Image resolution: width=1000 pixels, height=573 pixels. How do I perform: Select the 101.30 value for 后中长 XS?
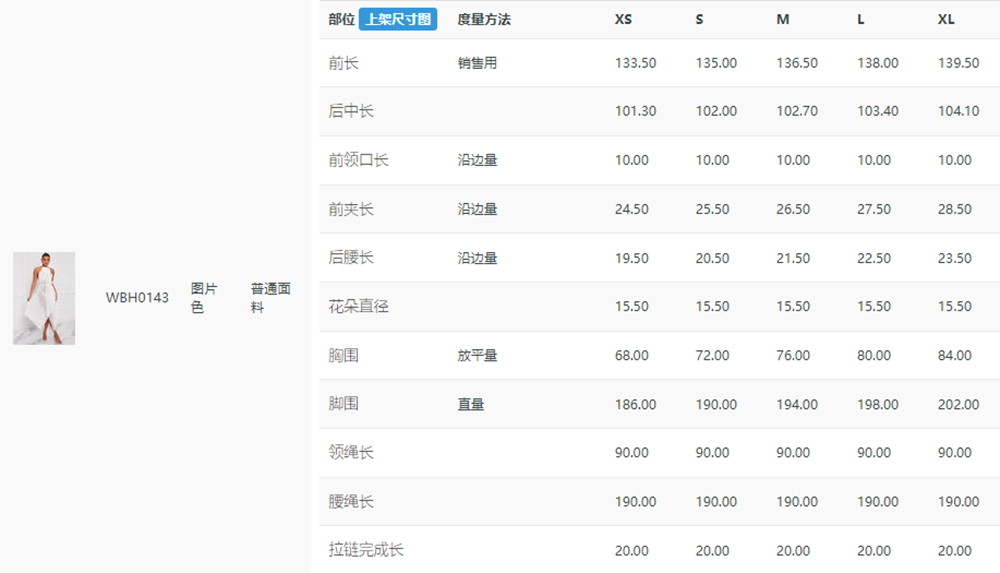coord(635,111)
